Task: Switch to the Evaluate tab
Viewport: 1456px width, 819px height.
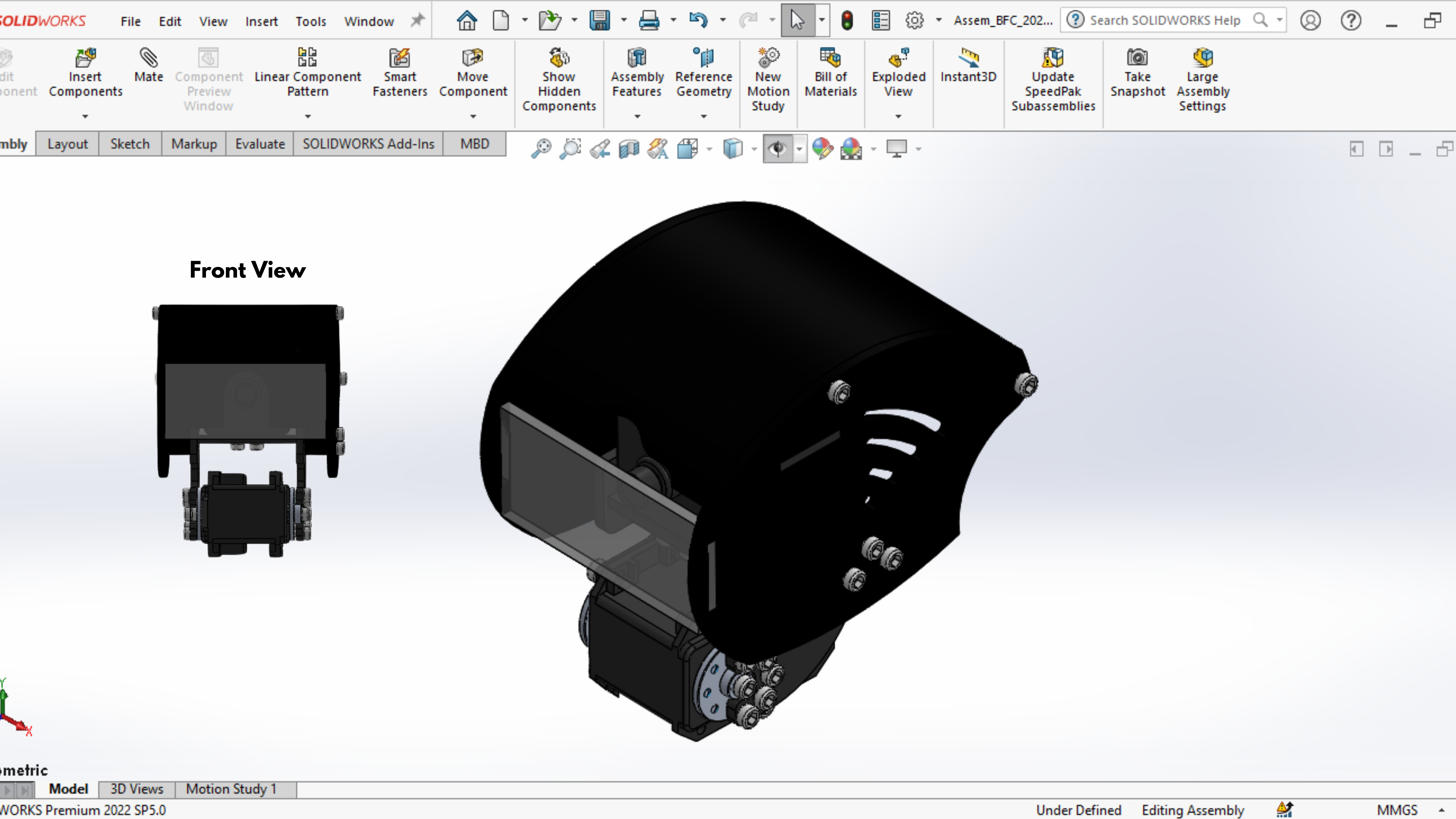Action: click(x=260, y=144)
